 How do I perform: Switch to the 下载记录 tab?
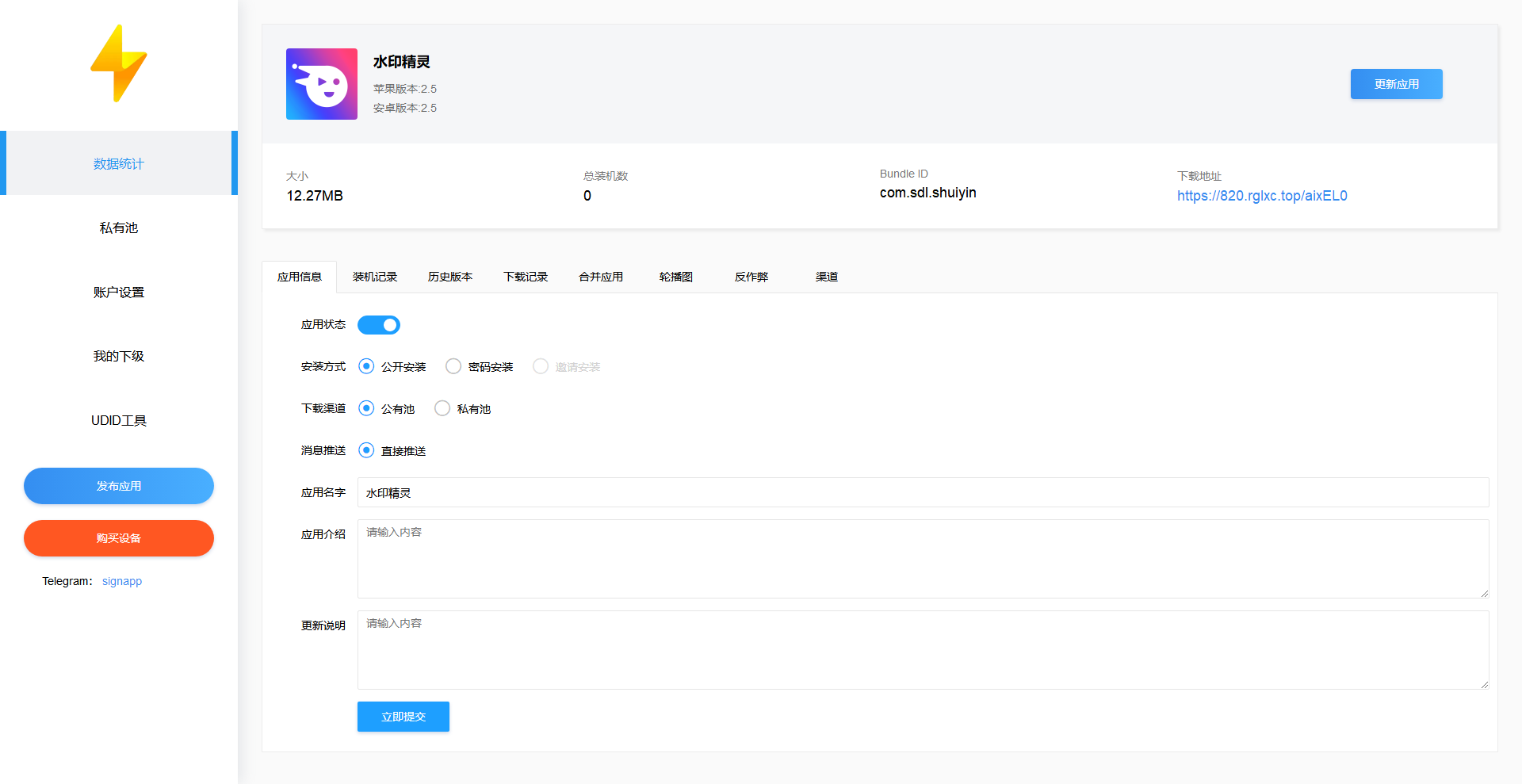coord(526,277)
